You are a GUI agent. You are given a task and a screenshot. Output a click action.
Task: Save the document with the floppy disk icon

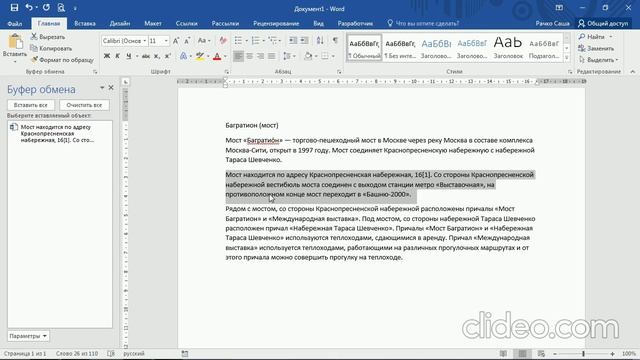(x=14, y=8)
